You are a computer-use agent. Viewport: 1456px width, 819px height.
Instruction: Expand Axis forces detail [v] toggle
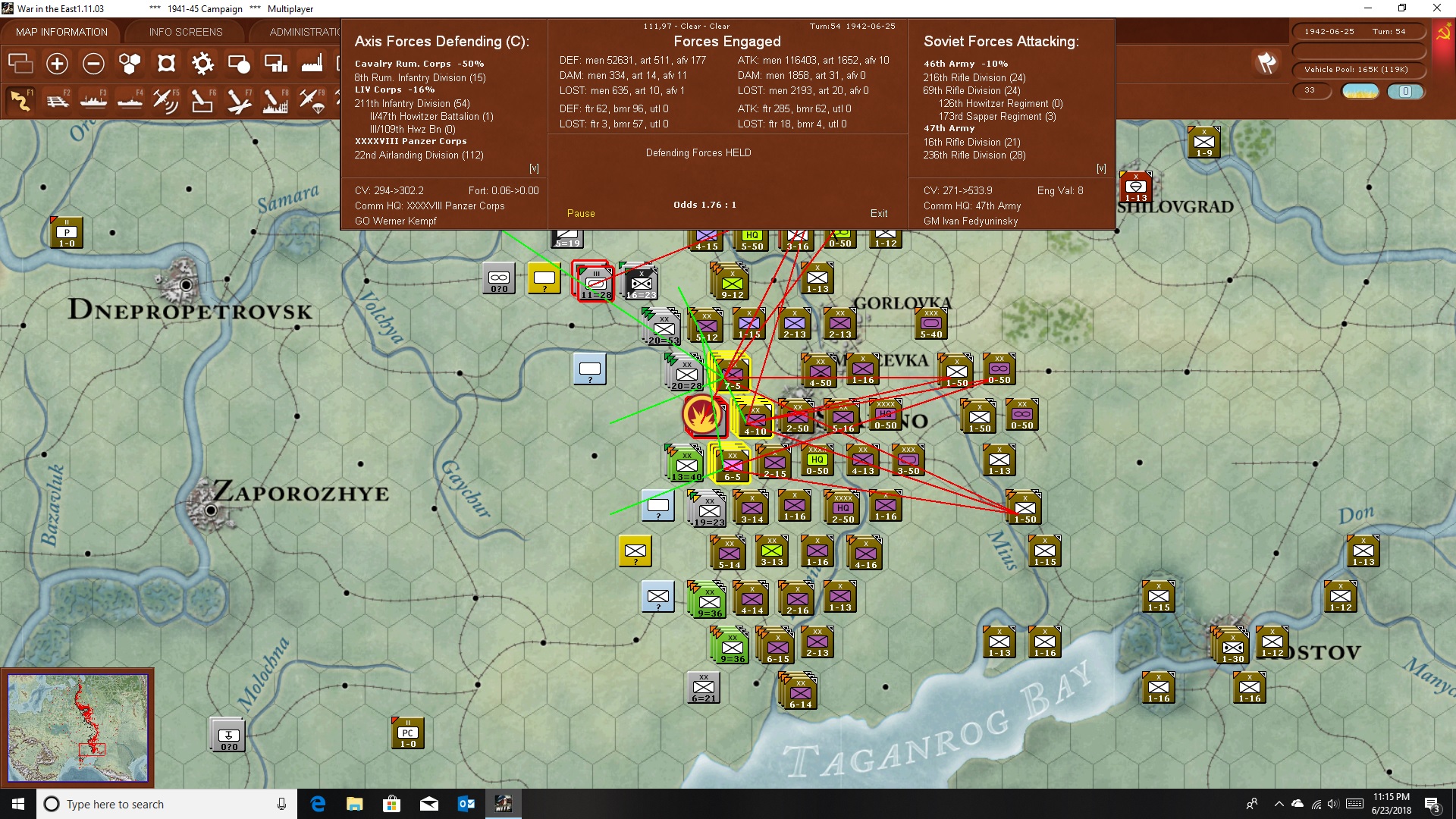[x=534, y=168]
